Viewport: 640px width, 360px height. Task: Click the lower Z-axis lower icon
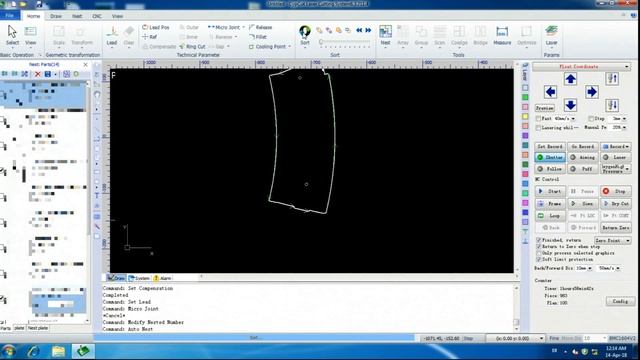click(612, 105)
